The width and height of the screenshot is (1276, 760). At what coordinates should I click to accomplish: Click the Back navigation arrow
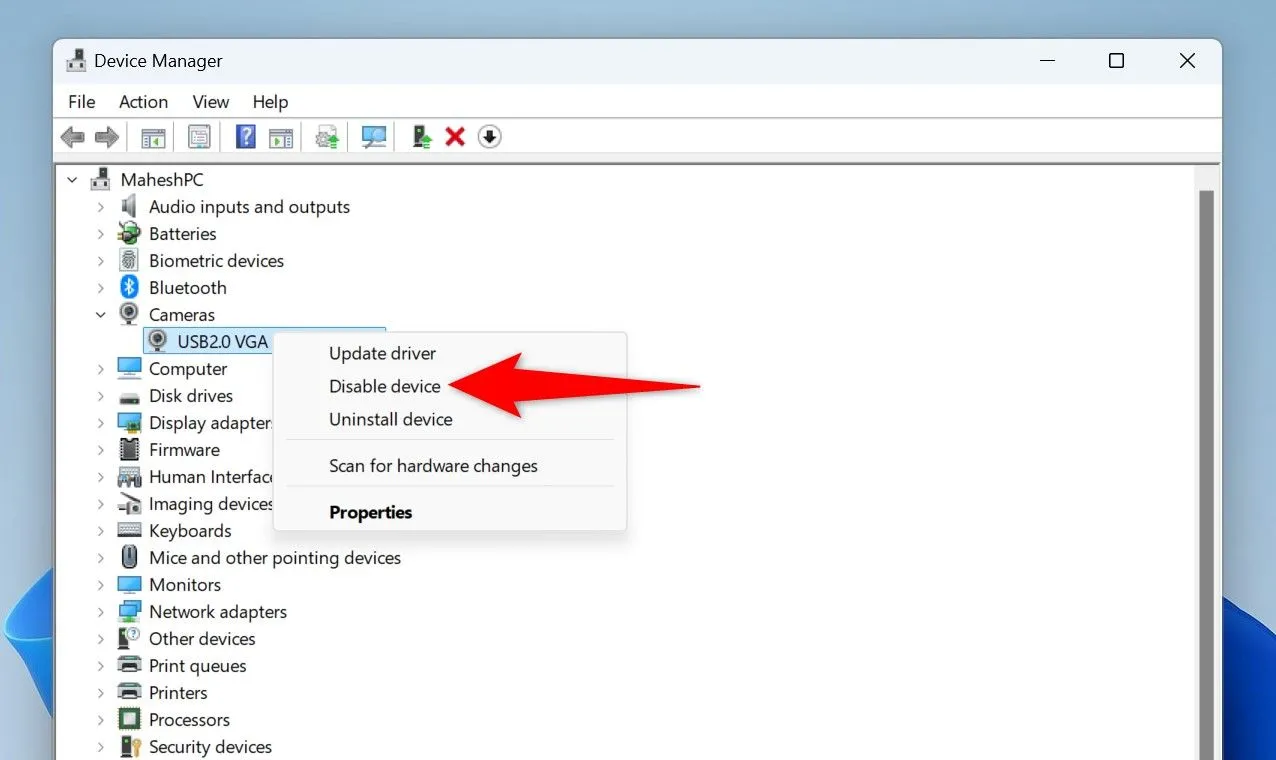[x=72, y=136]
